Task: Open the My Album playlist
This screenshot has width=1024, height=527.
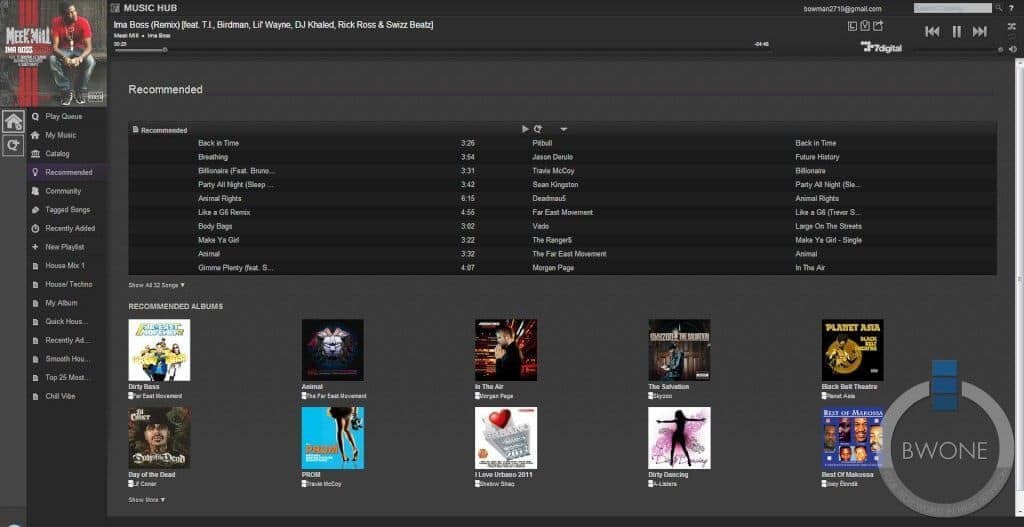Action: 61,303
